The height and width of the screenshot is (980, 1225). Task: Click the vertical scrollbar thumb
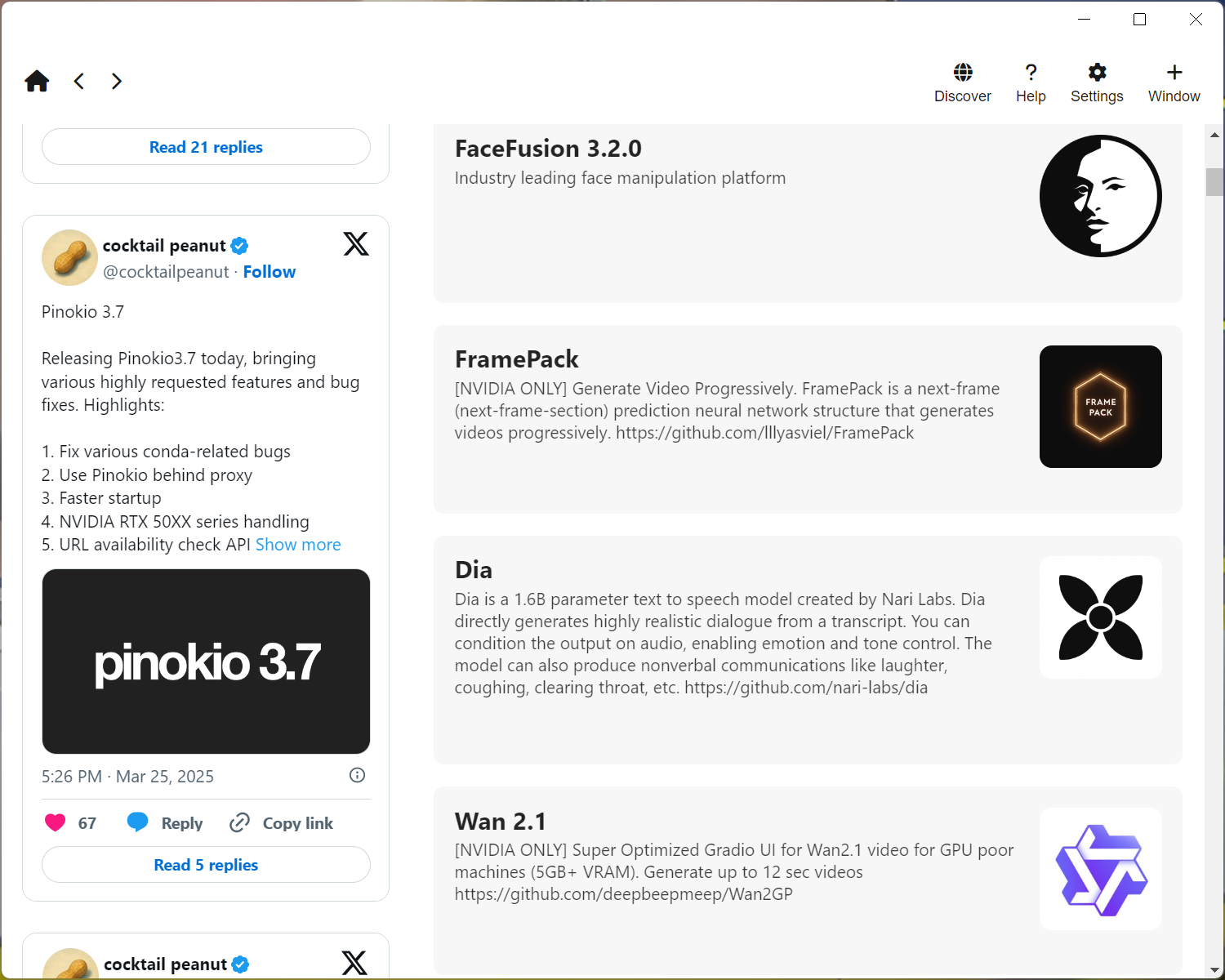(1214, 182)
